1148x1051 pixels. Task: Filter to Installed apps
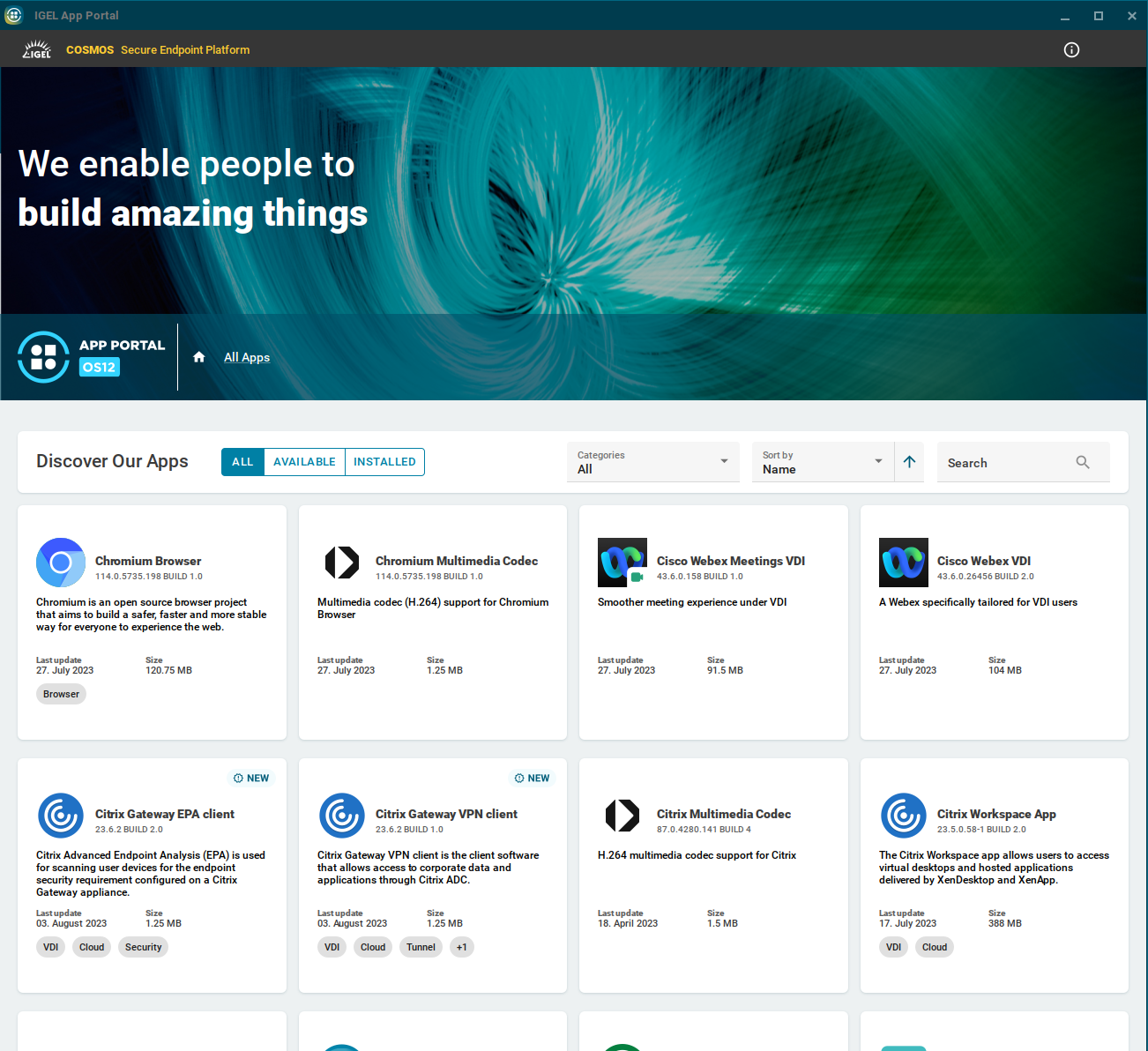tap(384, 462)
